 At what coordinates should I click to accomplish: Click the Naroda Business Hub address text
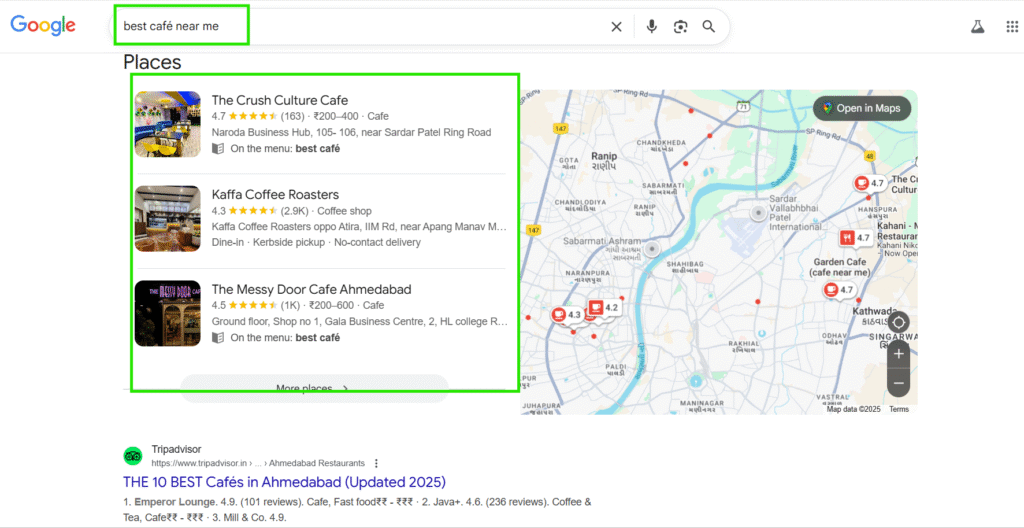tap(351, 133)
